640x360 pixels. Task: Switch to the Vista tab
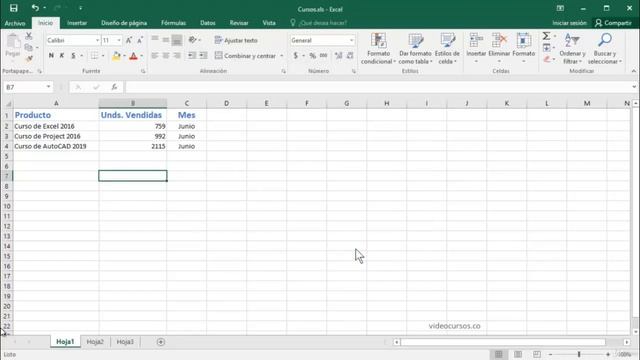[x=269, y=23]
